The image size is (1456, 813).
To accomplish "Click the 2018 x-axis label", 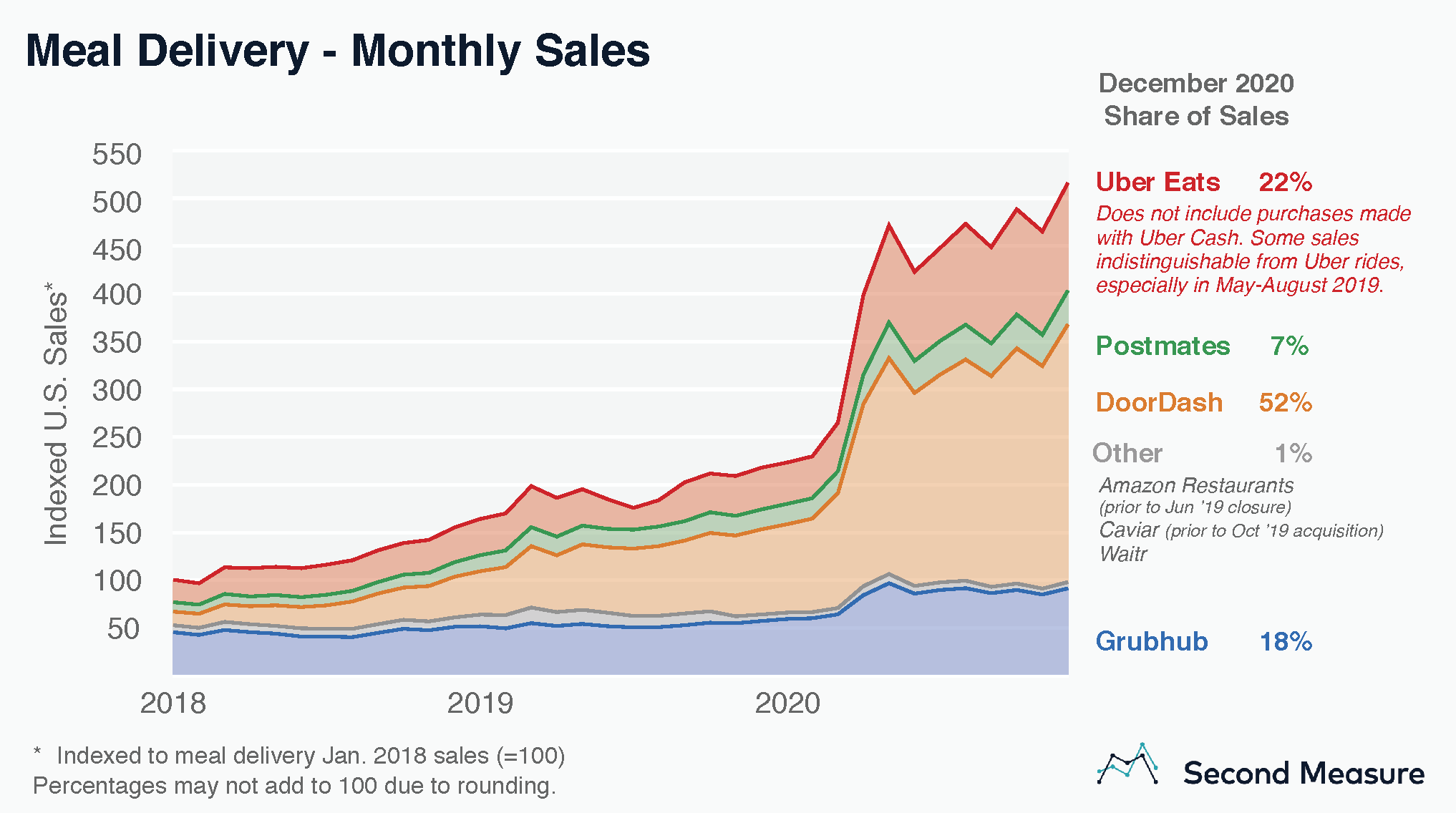I will pyautogui.click(x=173, y=704).
